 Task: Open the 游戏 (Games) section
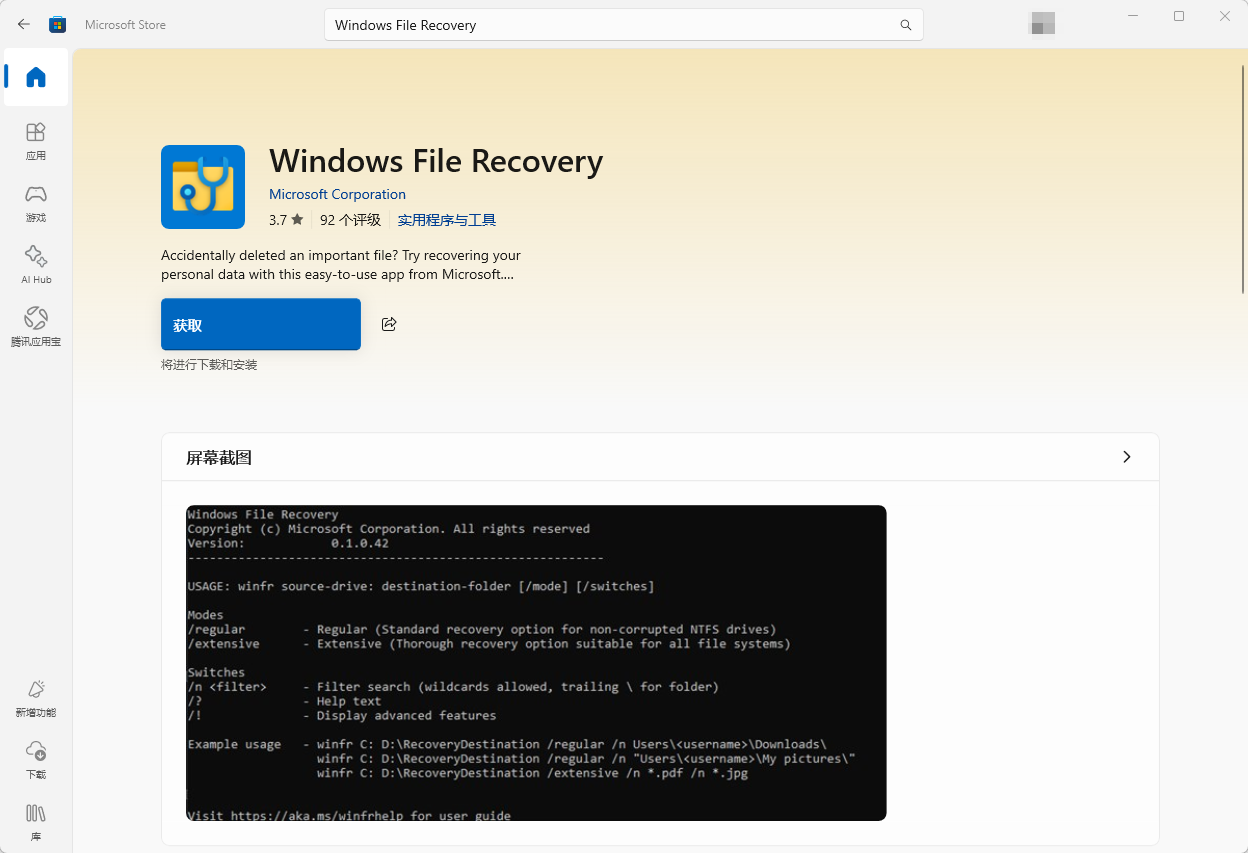coord(36,203)
